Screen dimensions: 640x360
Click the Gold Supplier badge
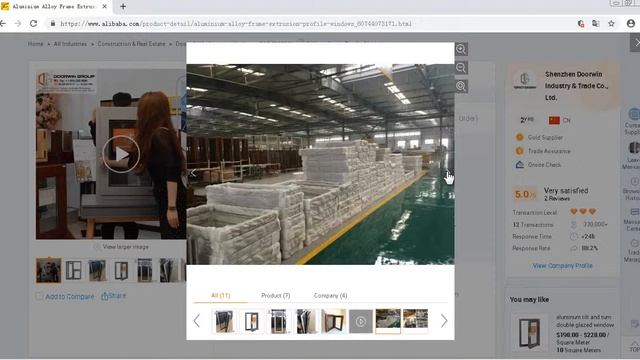(x=545, y=137)
